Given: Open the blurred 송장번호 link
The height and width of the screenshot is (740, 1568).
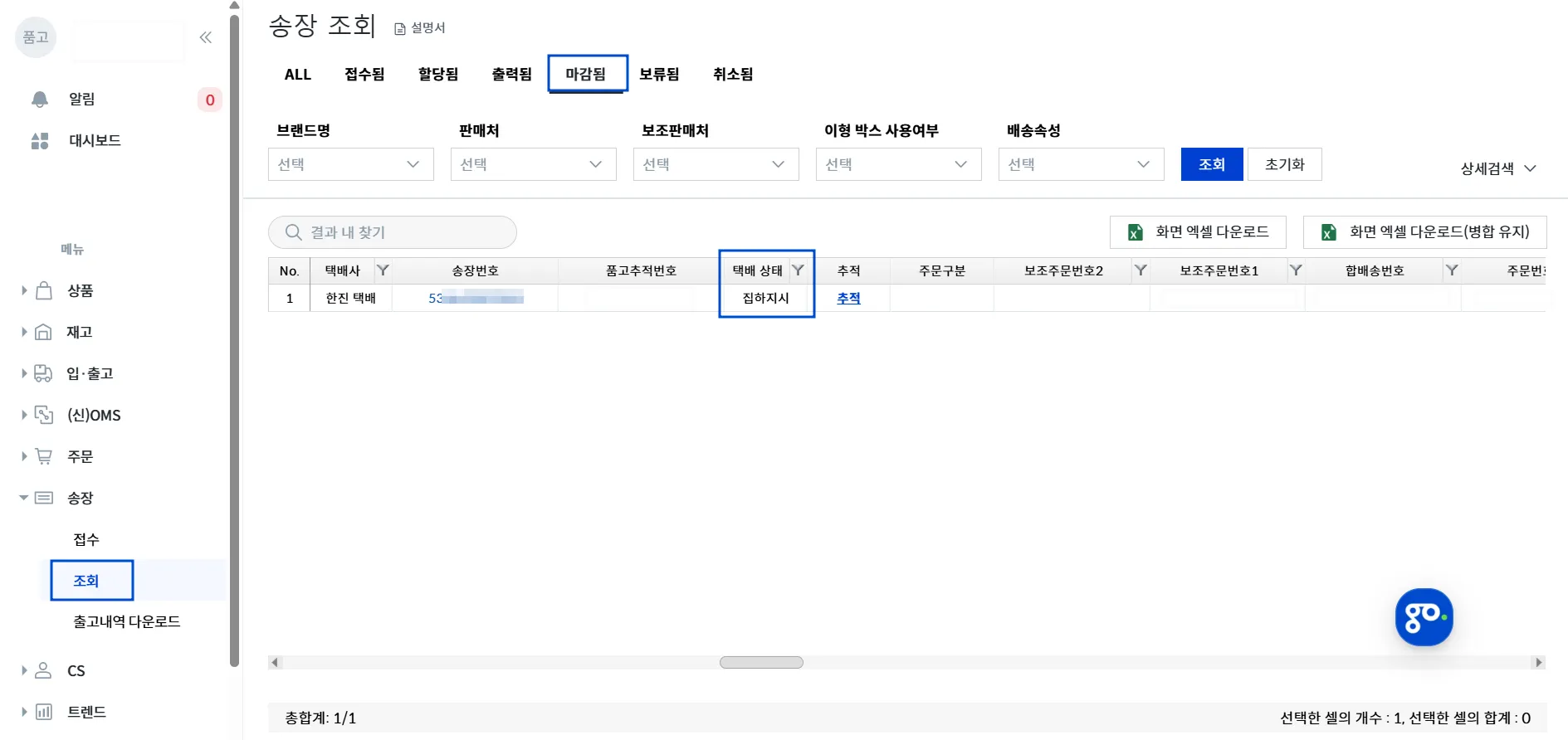Looking at the screenshot, I should coord(476,298).
